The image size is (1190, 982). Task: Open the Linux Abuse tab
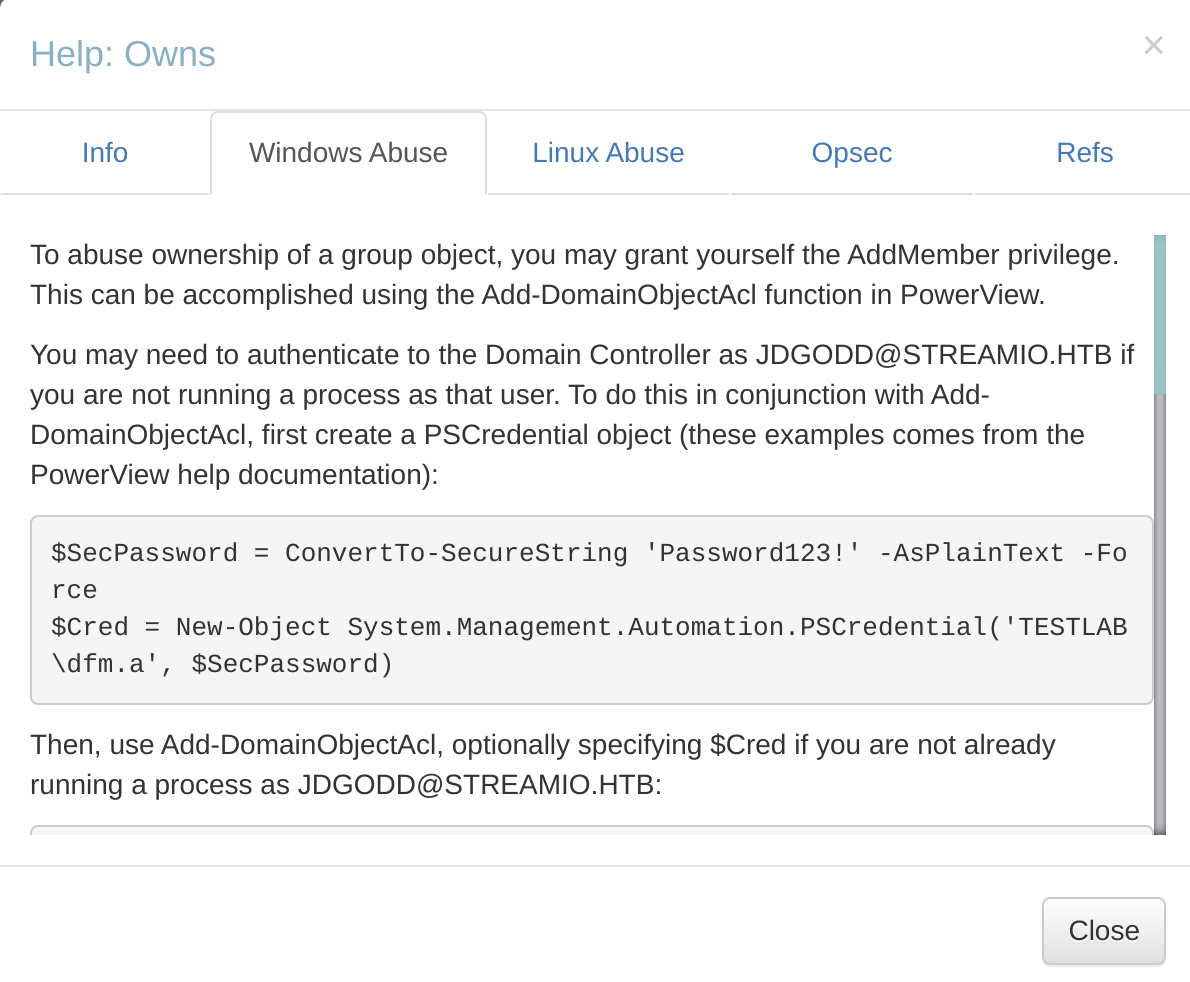coord(608,153)
